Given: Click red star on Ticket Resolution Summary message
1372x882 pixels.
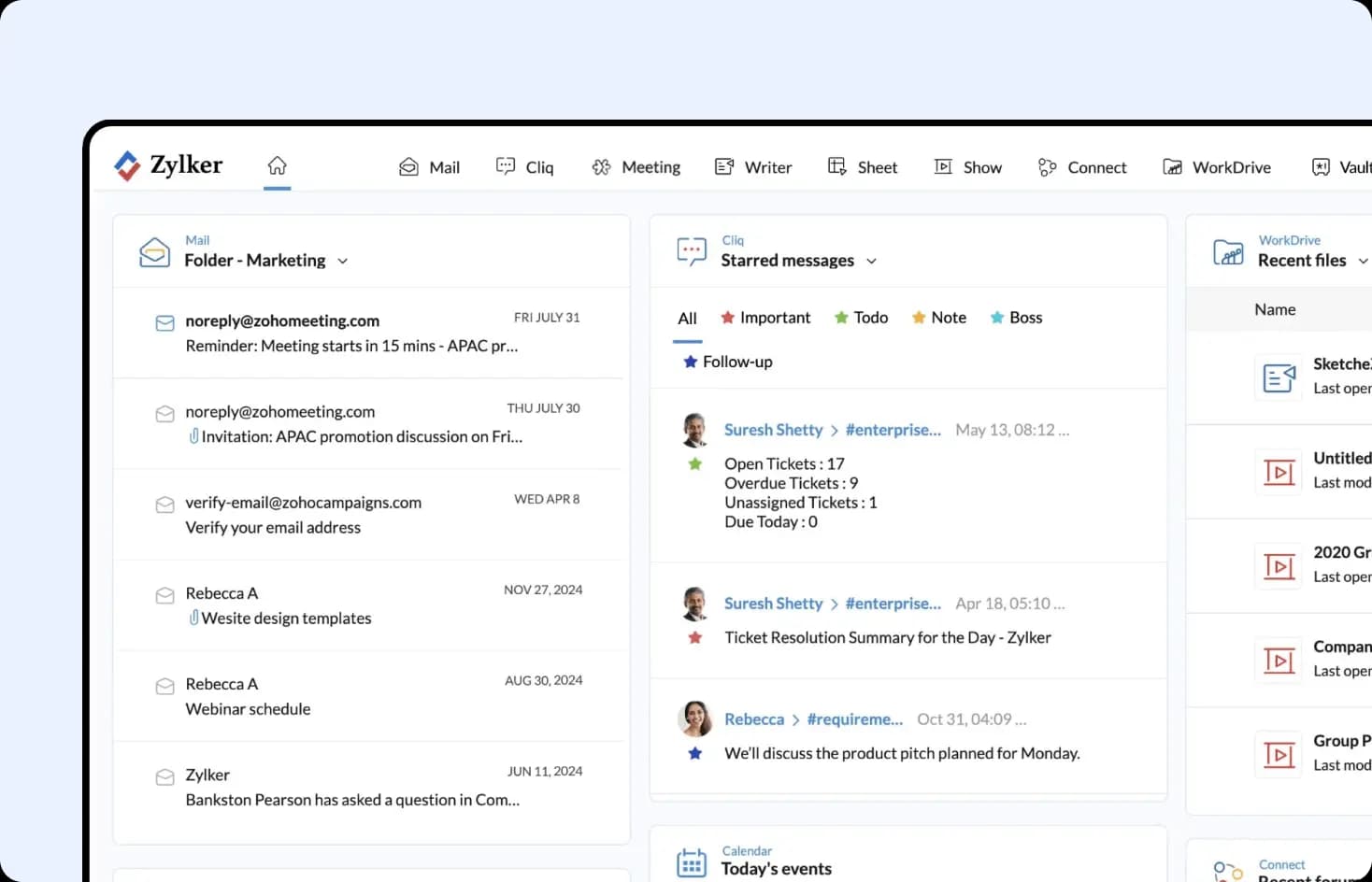Looking at the screenshot, I should (694, 637).
